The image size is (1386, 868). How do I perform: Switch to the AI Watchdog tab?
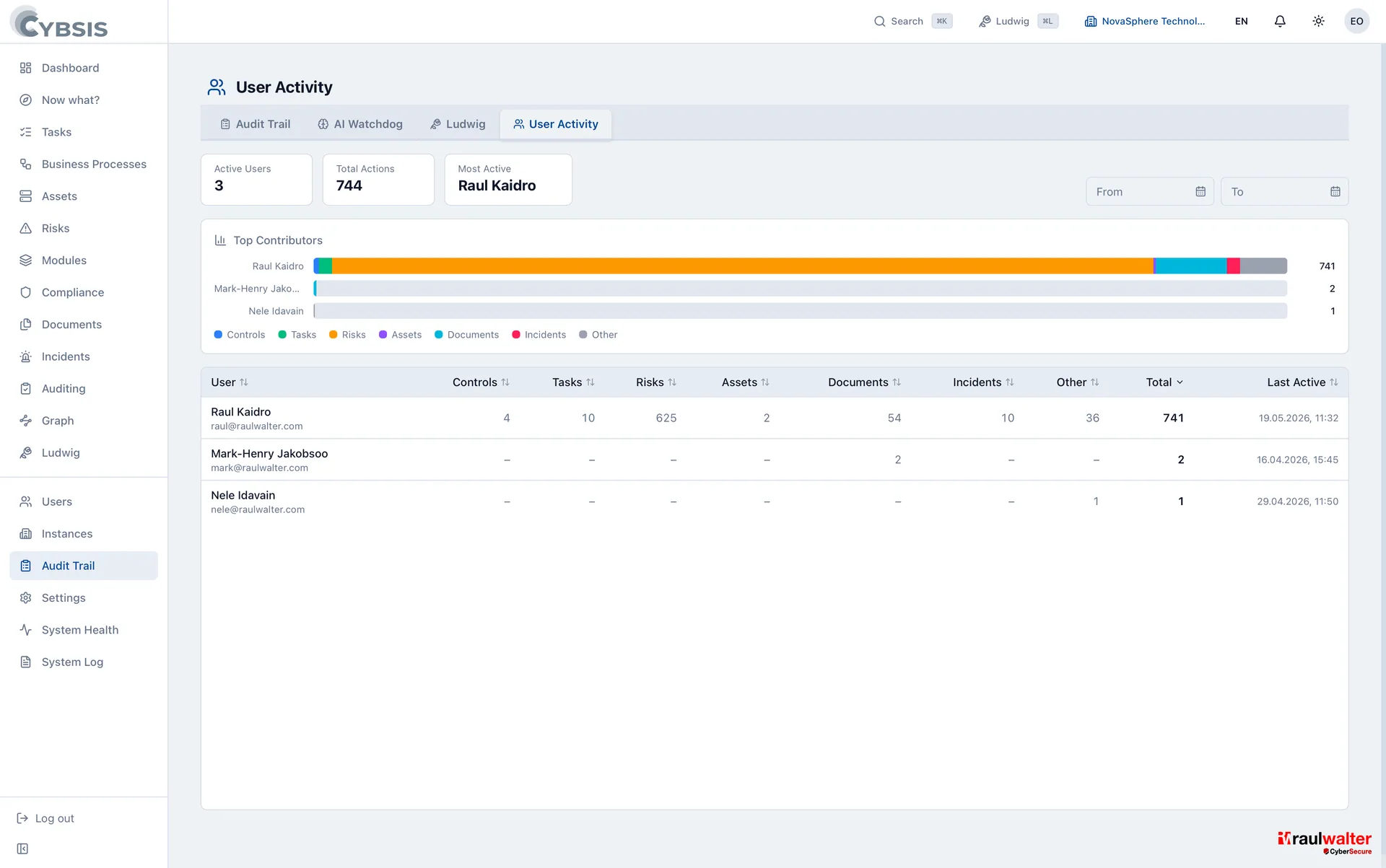pos(360,124)
